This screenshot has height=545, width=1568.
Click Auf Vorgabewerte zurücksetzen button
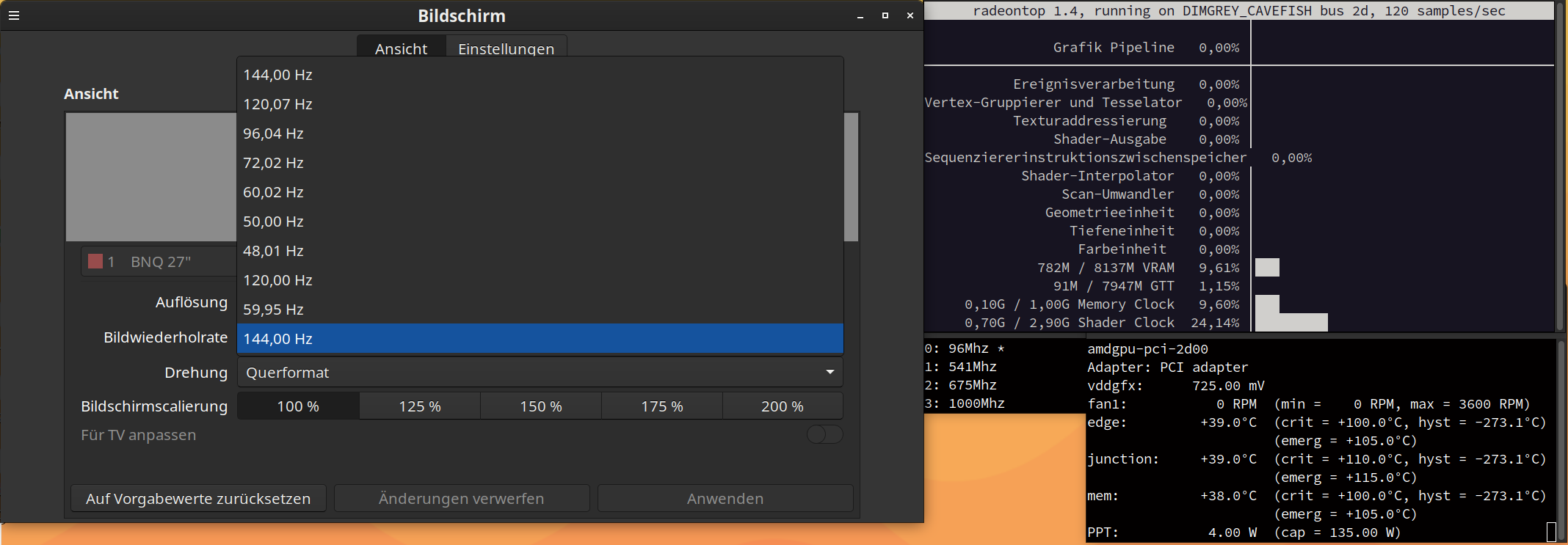(x=198, y=499)
